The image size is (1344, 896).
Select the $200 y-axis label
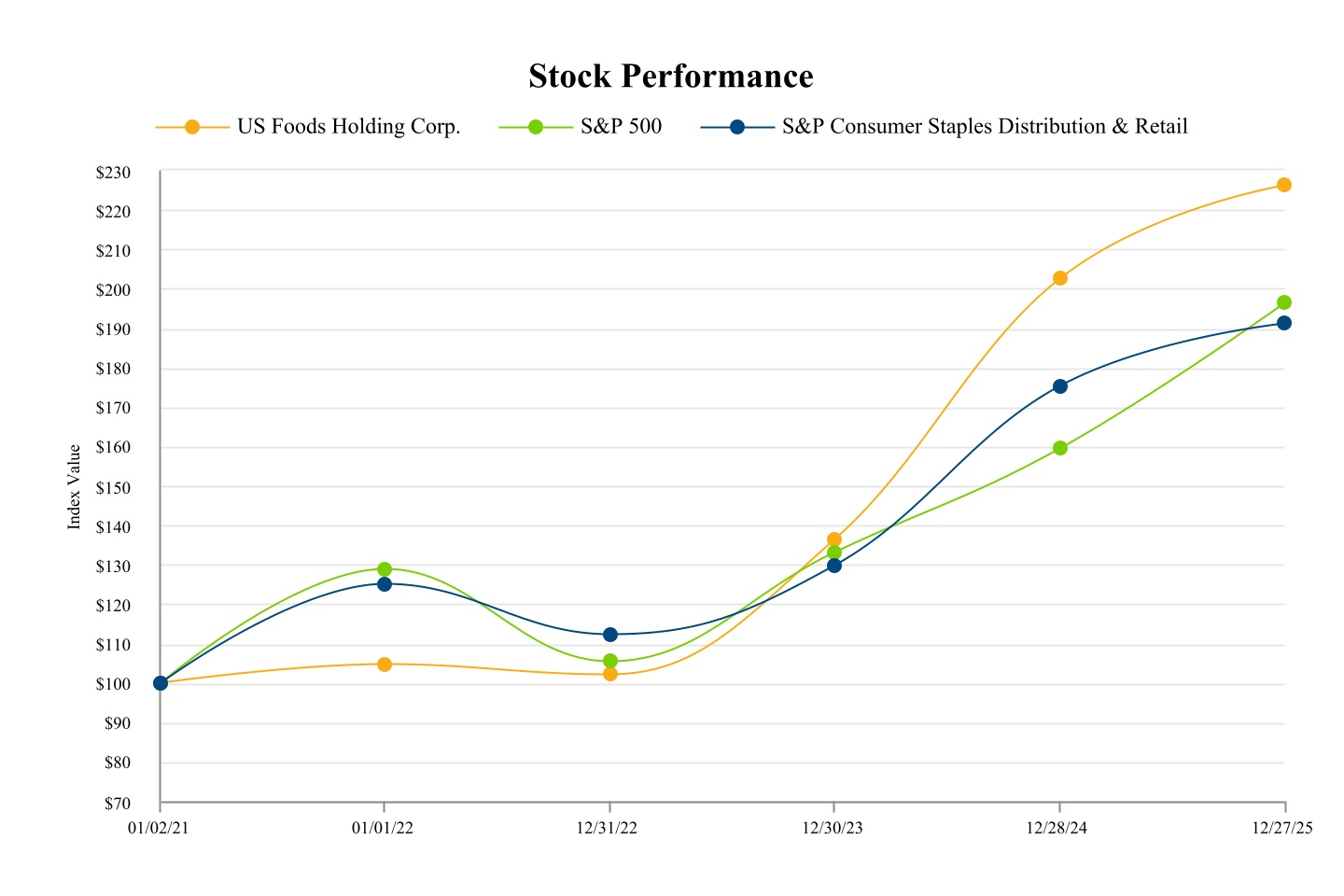112,290
